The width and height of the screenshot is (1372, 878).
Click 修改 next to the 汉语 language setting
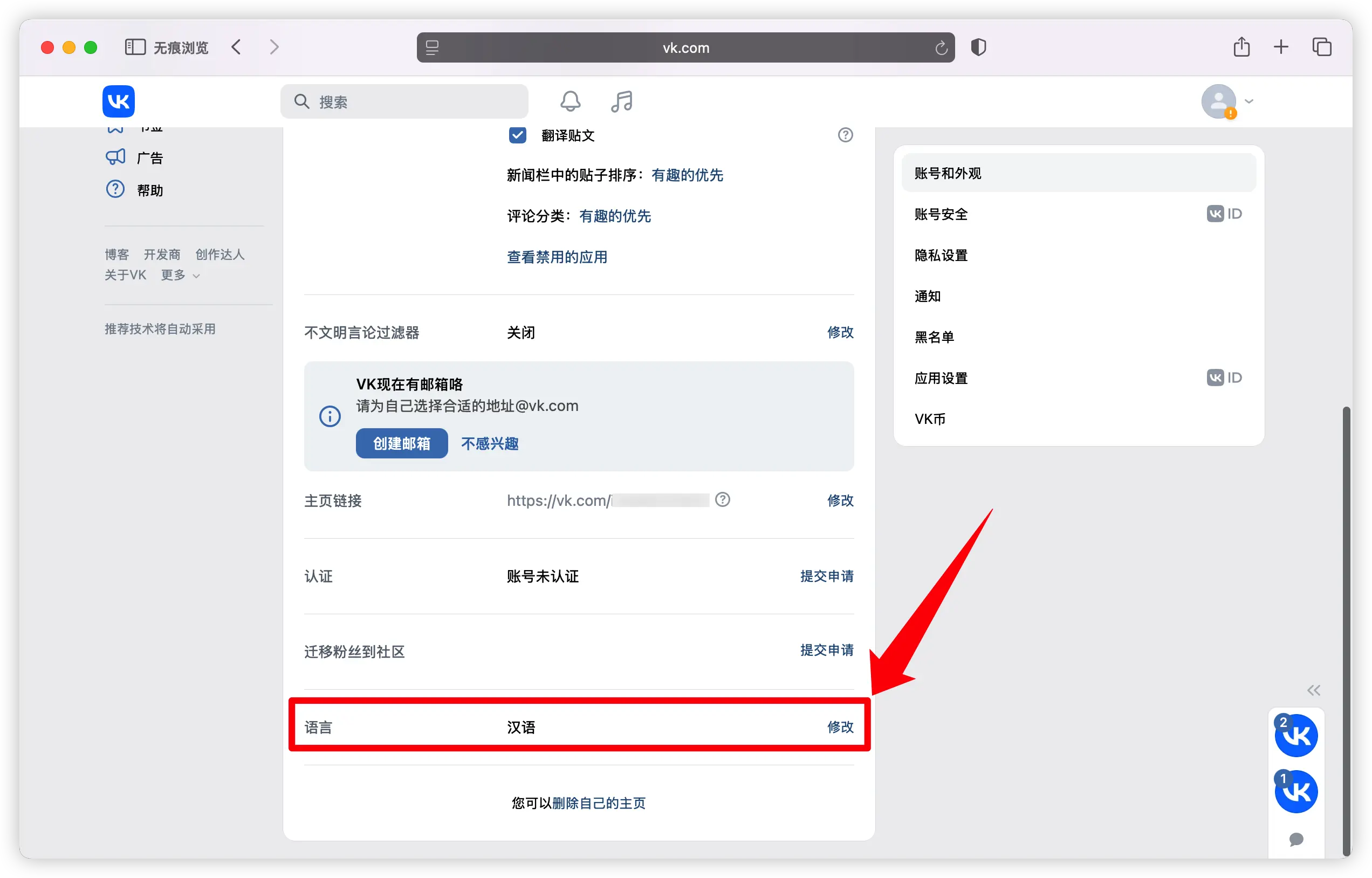(840, 726)
